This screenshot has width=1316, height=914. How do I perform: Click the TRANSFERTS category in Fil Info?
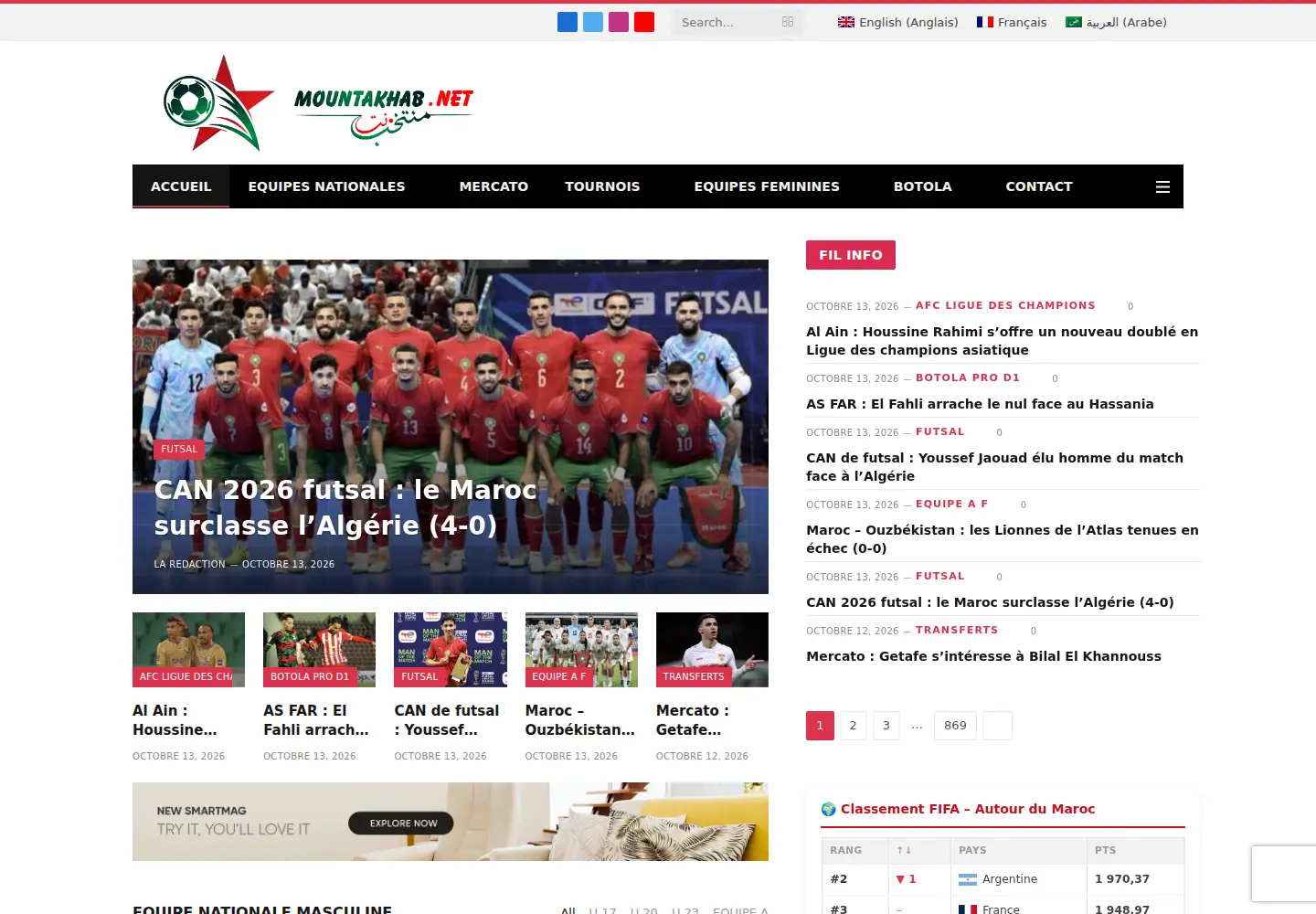(x=957, y=630)
